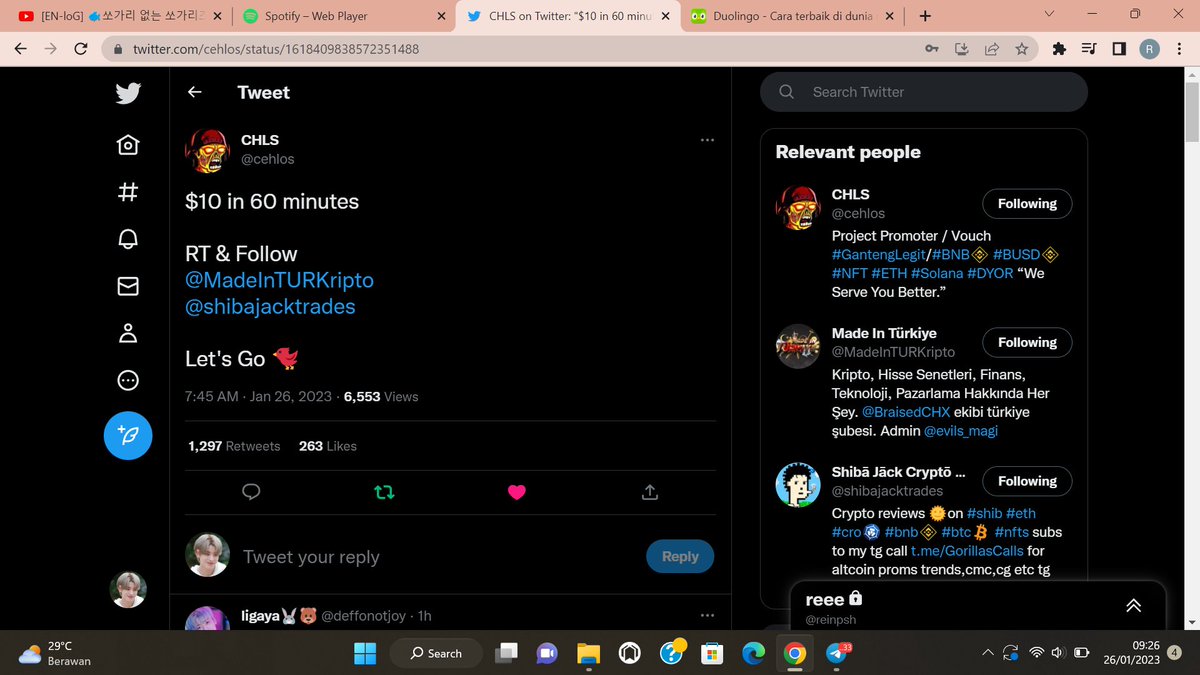Open saved passwords key icon
1200x675 pixels.
[x=931, y=48]
